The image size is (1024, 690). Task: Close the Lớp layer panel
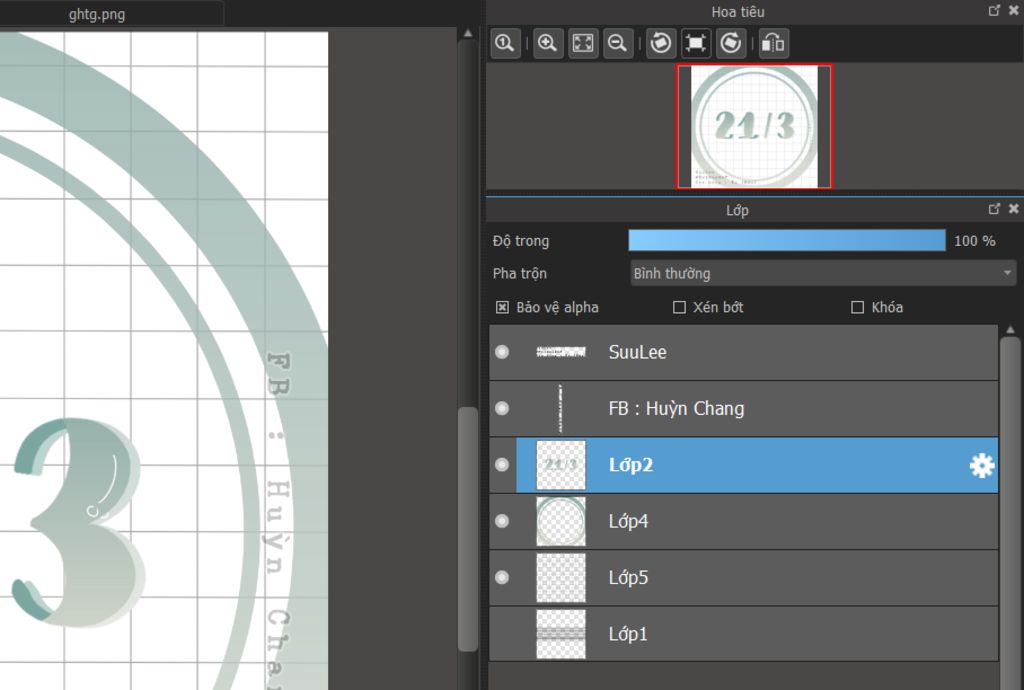click(1014, 209)
